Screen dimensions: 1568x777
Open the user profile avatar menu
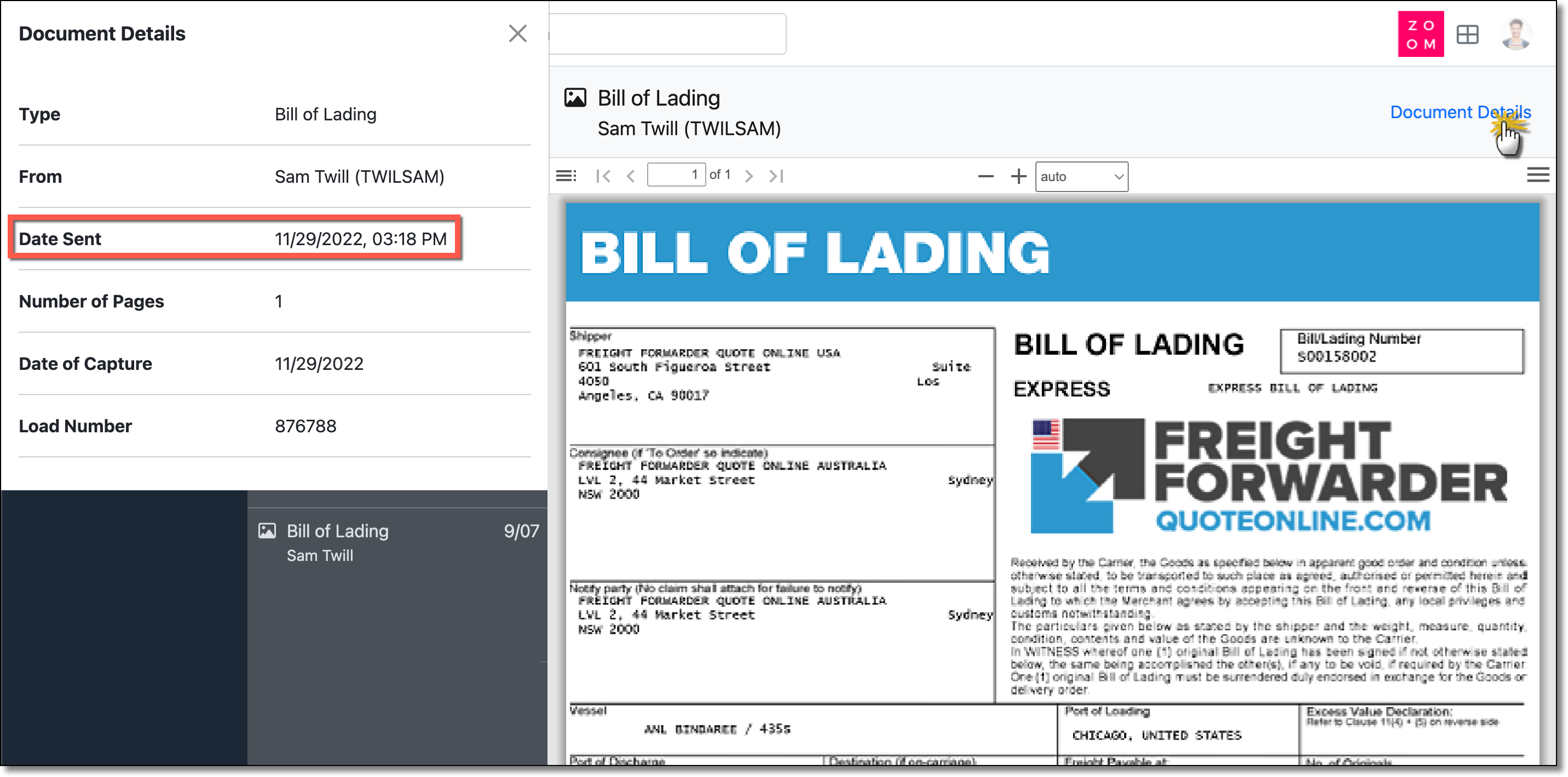[x=1517, y=34]
